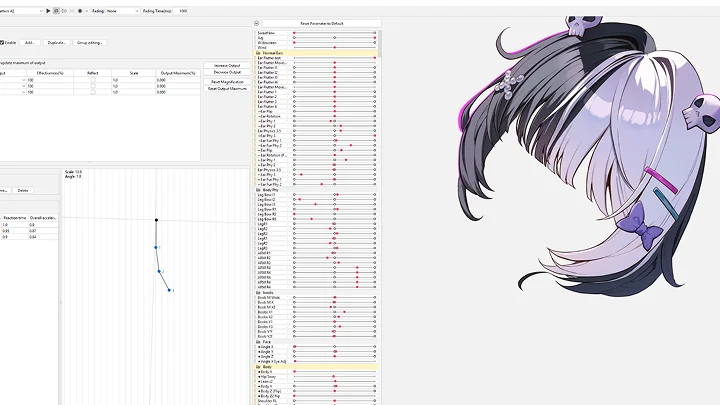Select the 0.84 overall acceleration cell
Image resolution: width=720 pixels, height=405 pixels.
43,237
